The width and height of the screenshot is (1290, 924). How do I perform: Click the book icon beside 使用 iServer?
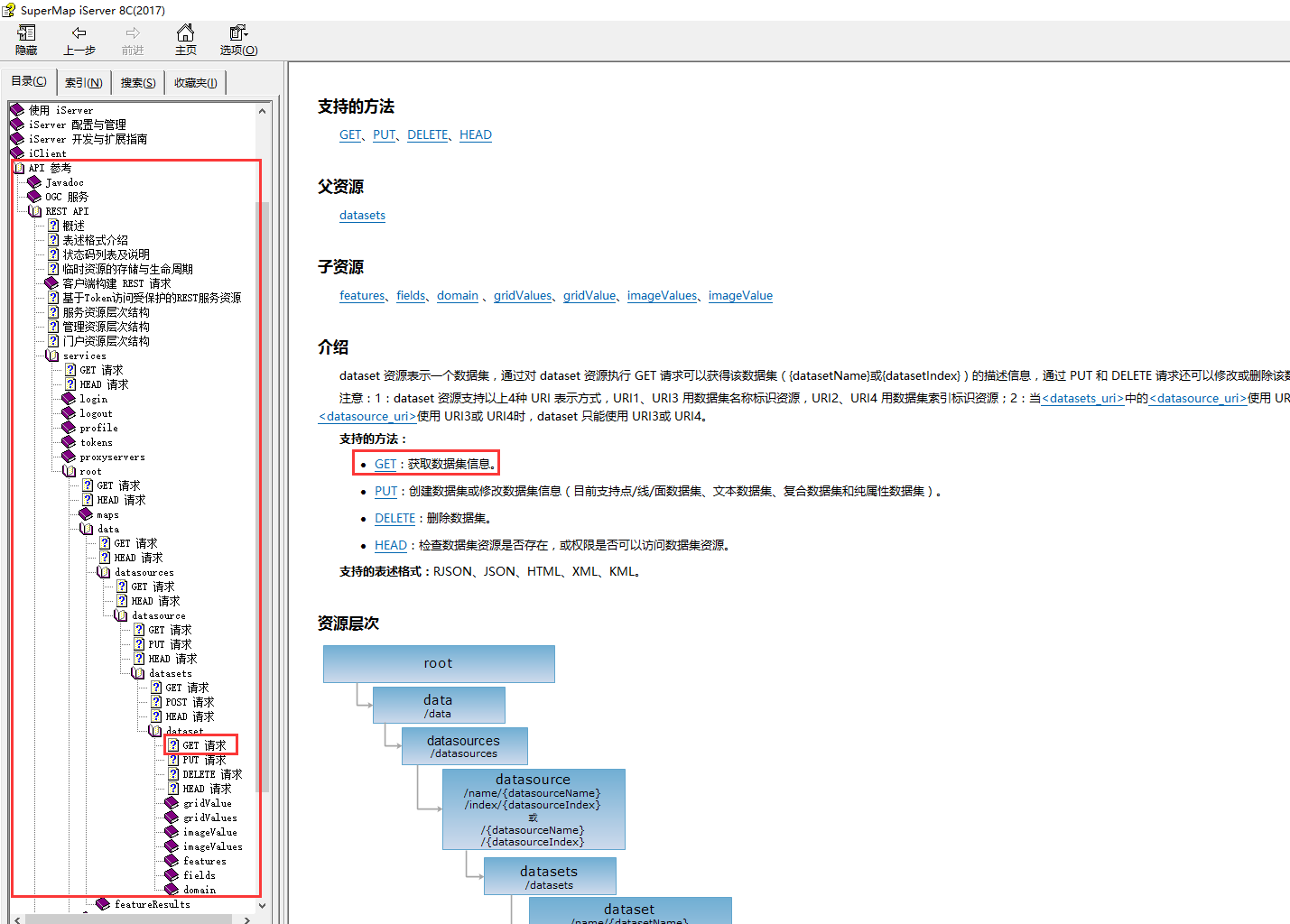[x=17, y=110]
